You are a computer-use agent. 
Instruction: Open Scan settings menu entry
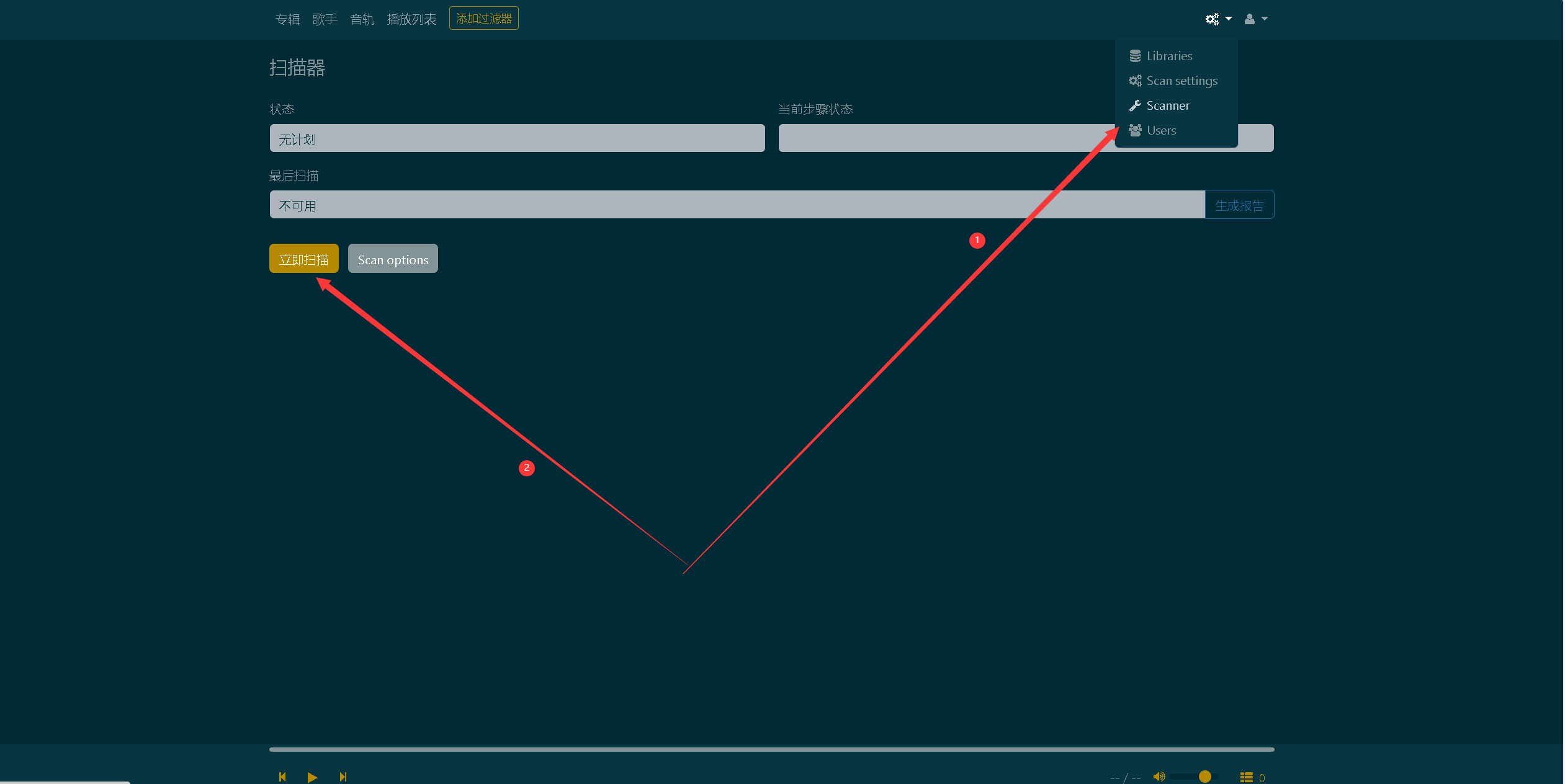click(x=1182, y=81)
